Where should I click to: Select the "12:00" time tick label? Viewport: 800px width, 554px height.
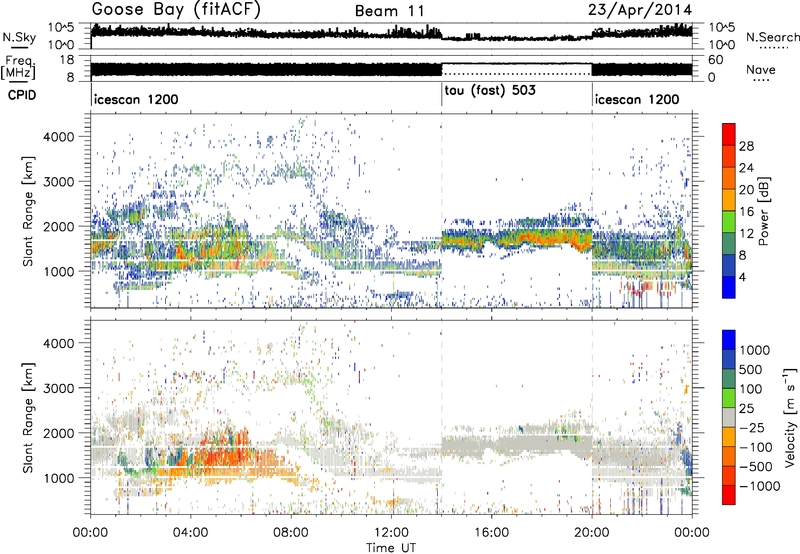point(391,533)
